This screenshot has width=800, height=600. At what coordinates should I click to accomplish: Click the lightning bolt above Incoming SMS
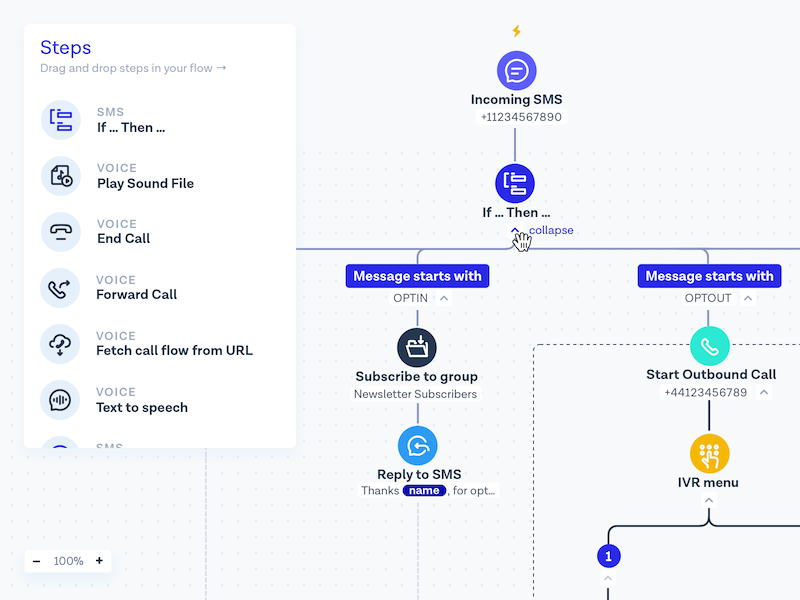[516, 30]
